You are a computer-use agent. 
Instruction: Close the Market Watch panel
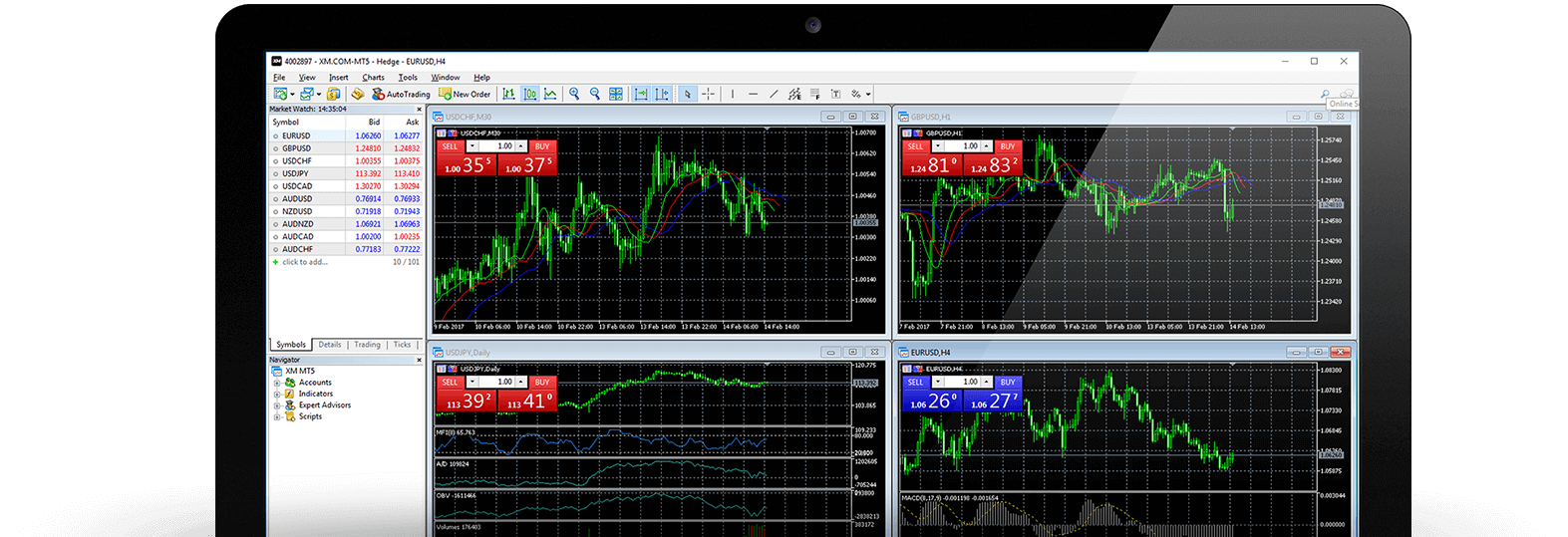click(419, 109)
